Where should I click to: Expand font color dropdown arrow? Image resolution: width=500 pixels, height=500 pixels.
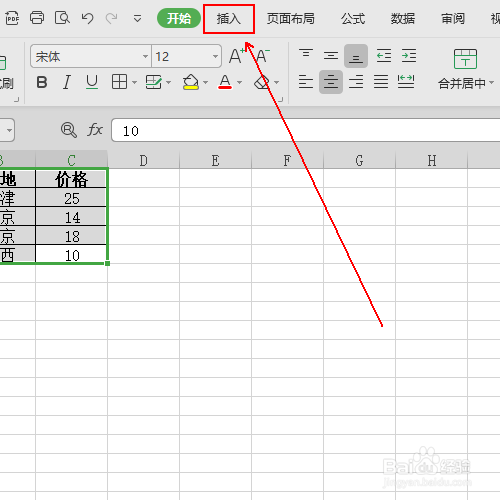[240, 82]
